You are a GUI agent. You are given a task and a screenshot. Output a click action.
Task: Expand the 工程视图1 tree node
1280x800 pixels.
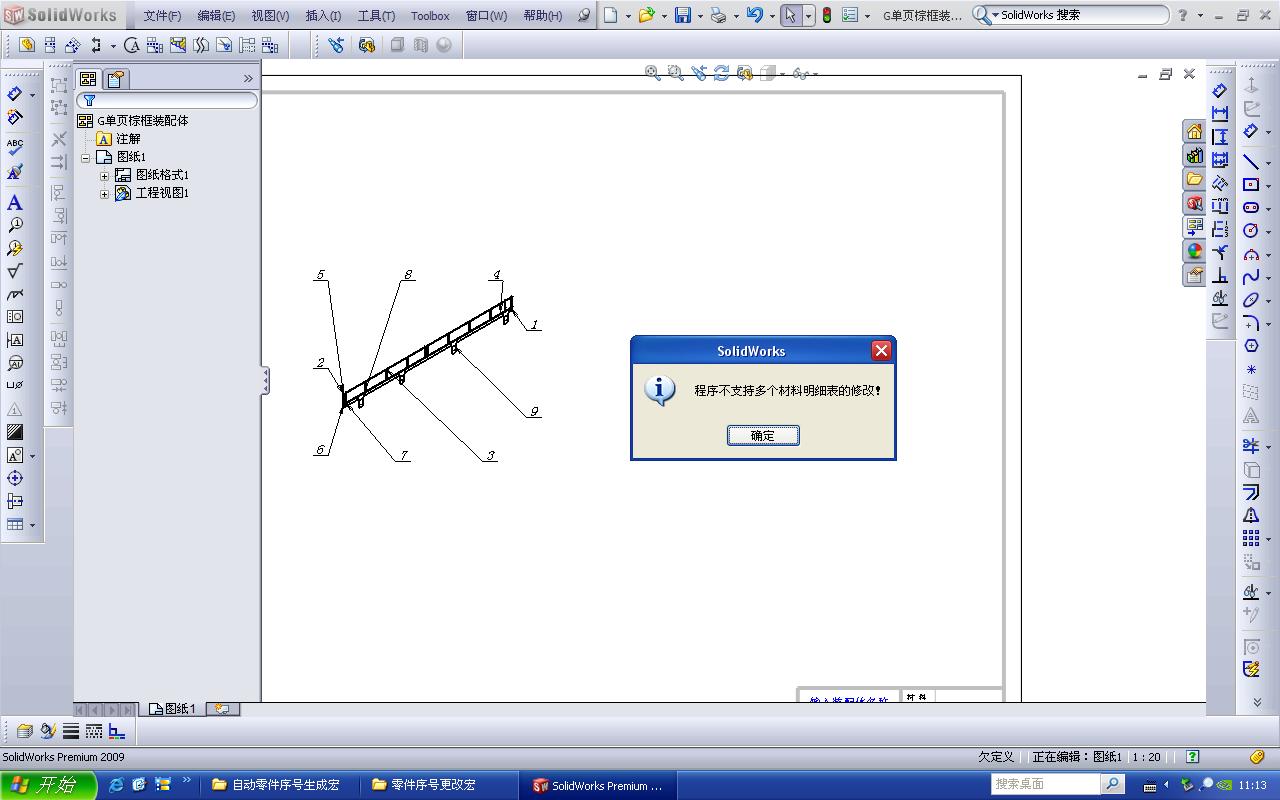104,193
